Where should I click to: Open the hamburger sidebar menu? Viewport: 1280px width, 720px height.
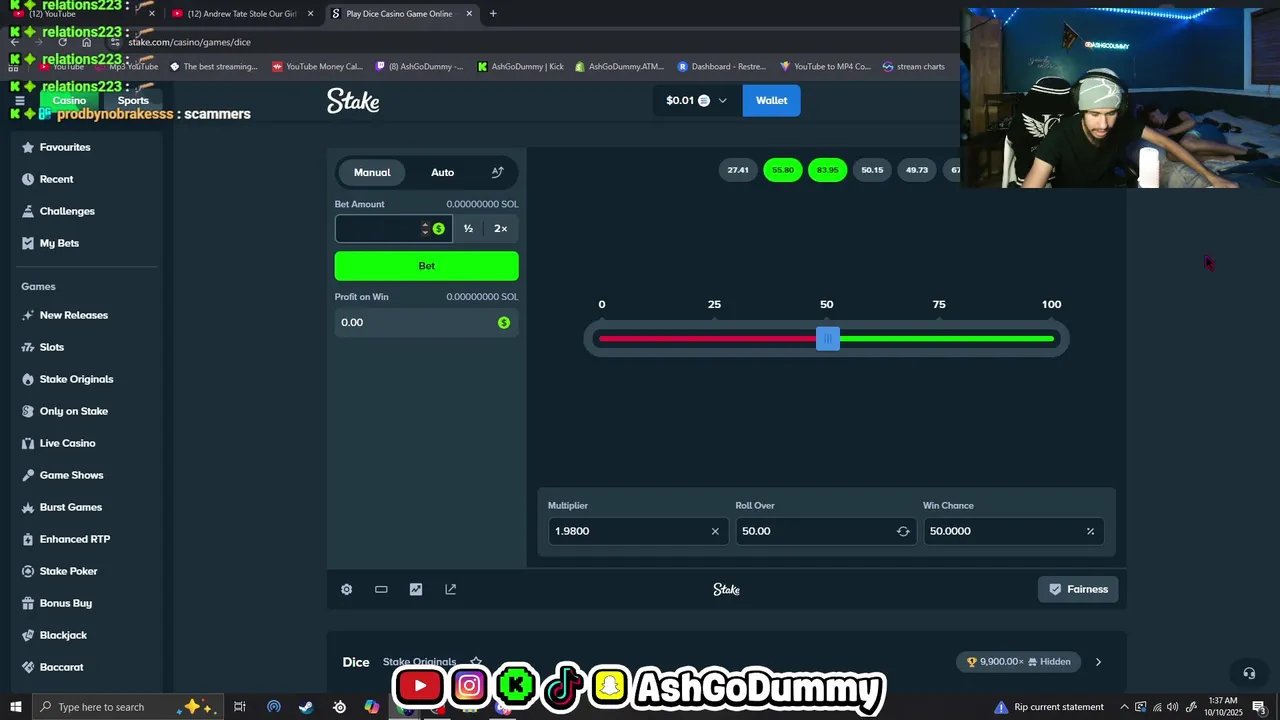(x=19, y=100)
